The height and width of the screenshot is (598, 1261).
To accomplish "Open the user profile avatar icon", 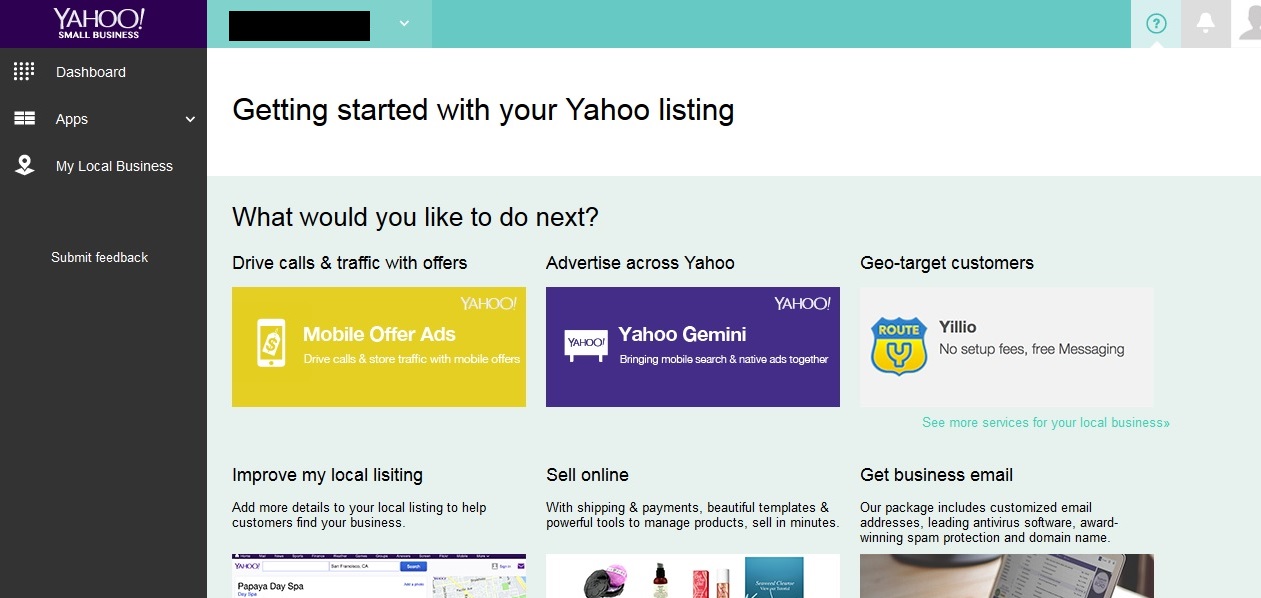I will [1249, 23].
